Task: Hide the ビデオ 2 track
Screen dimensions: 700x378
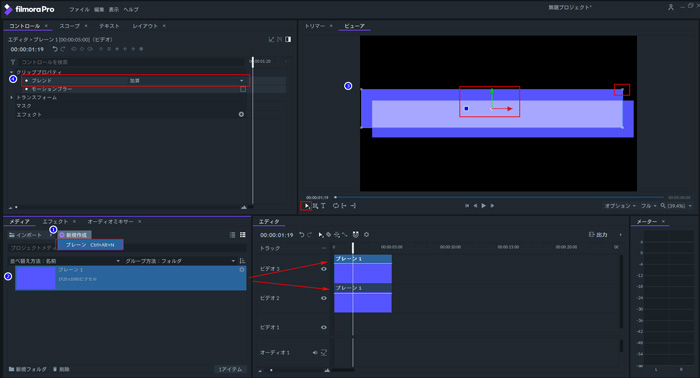Action: point(324,298)
